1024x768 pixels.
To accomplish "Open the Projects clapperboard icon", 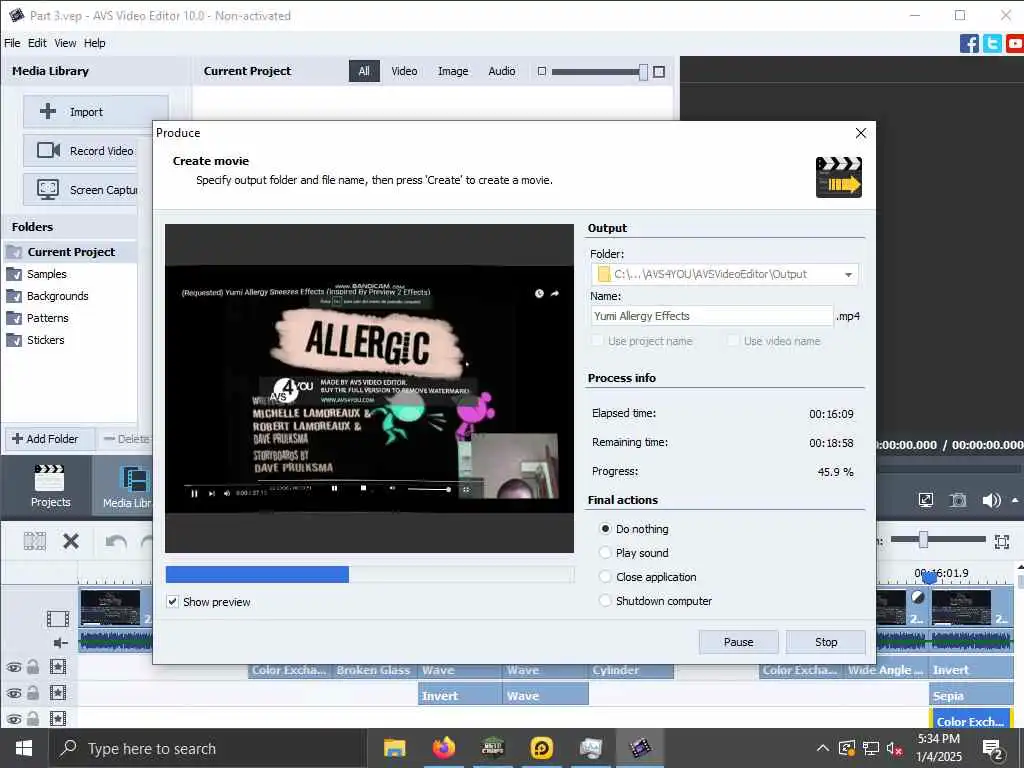I will point(50,477).
